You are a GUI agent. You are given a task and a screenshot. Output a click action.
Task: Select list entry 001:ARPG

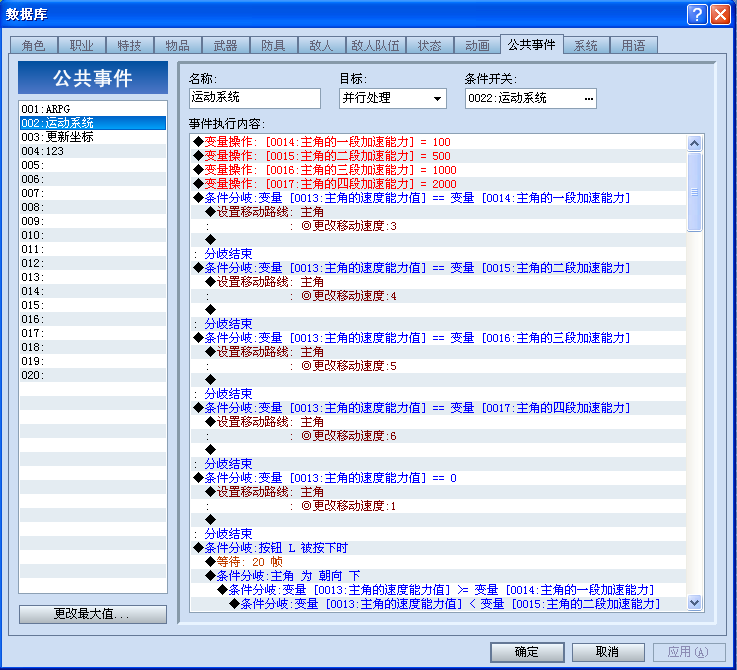[93, 109]
